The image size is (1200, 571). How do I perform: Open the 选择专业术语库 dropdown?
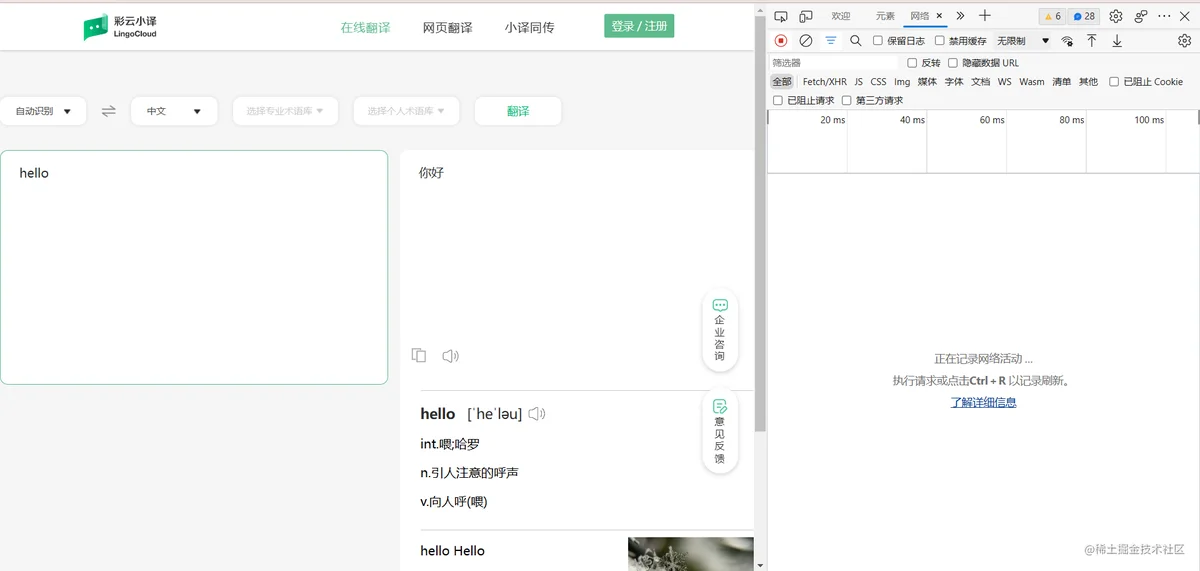(x=286, y=111)
